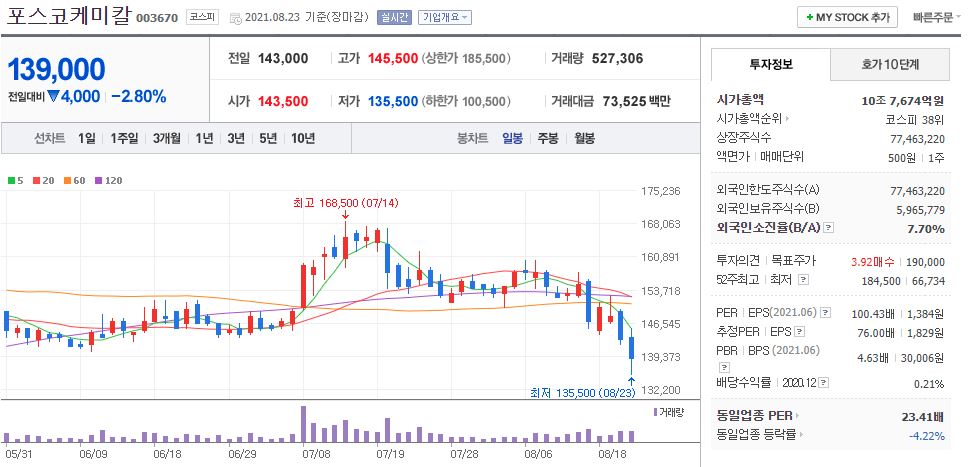The width and height of the screenshot is (970, 467).
Task: Select the 3년 line chart period
Action: 236,139
